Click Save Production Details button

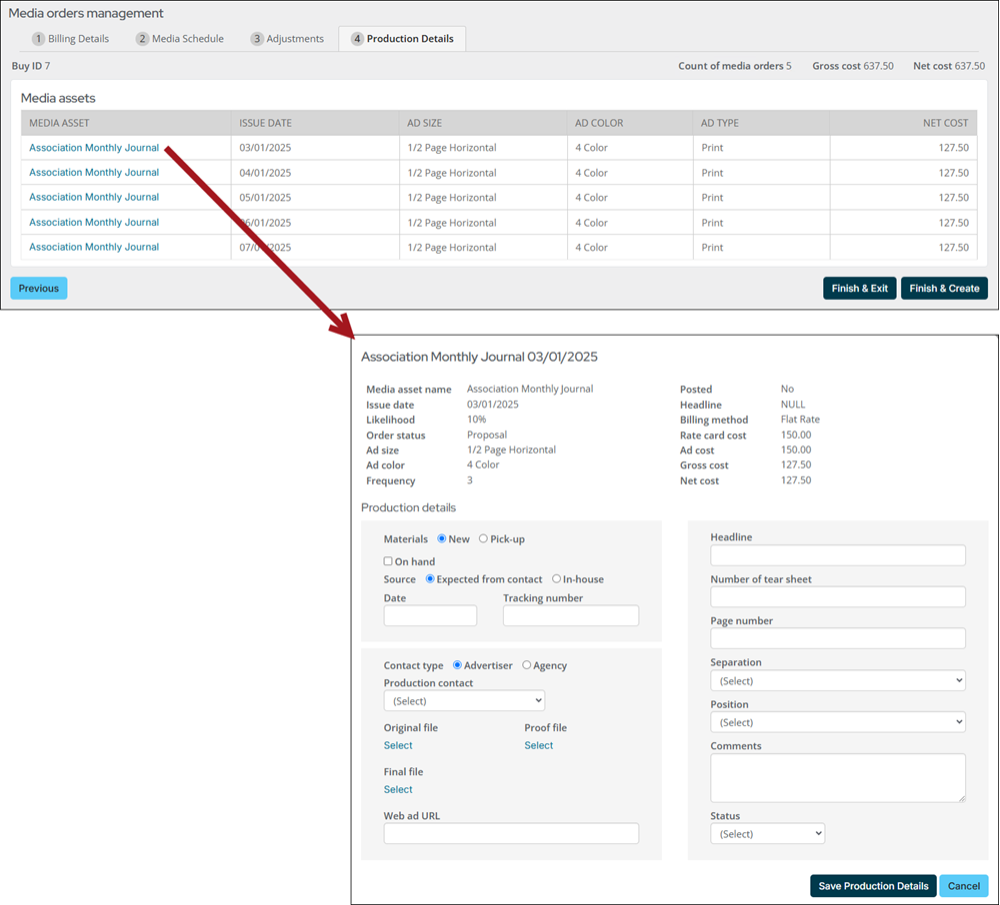click(873, 886)
